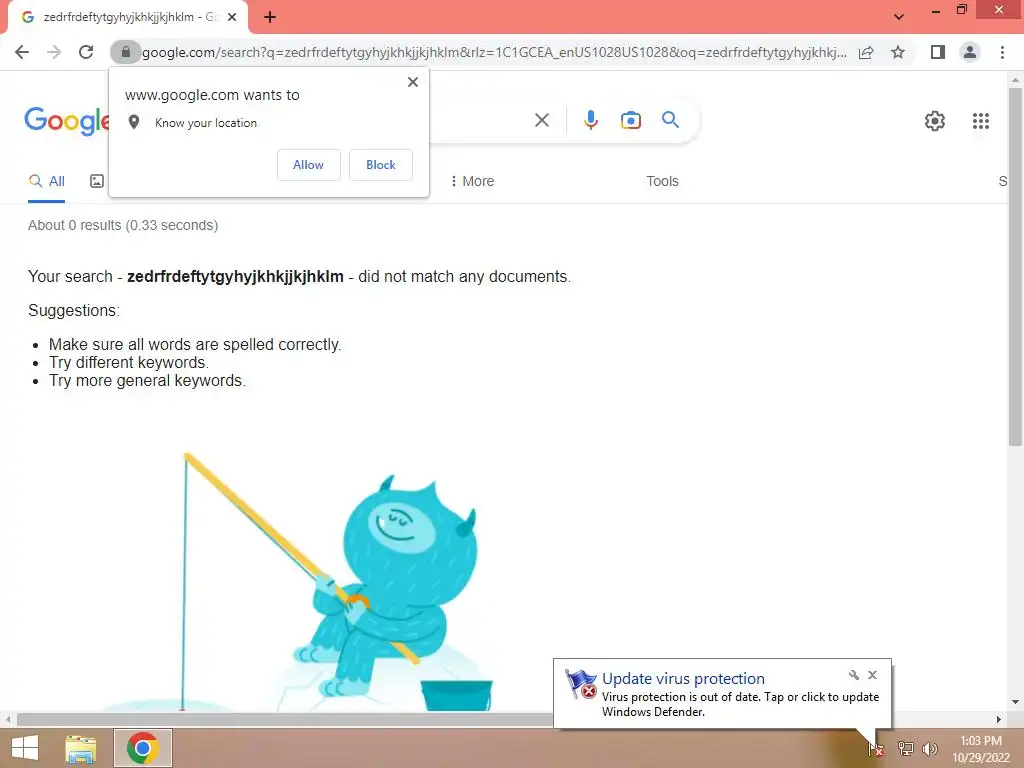Block google.com from knowing your location
1024x768 pixels.
tap(381, 165)
